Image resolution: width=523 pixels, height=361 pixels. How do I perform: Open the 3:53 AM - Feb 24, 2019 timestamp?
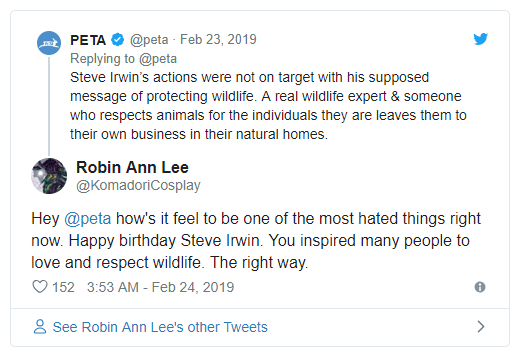pos(160,287)
